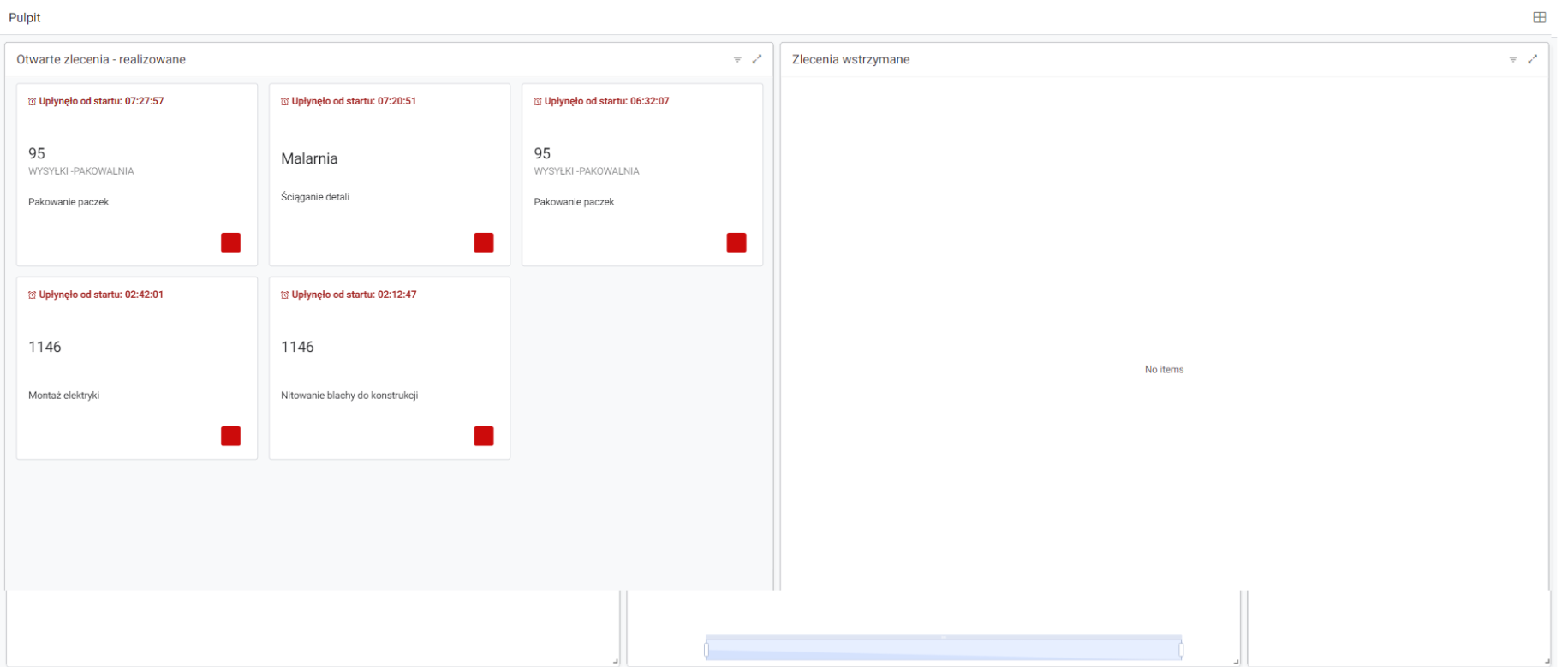Open the dashboard layout grid icon
Viewport: 1568px width, 667px height.
click(1539, 17)
